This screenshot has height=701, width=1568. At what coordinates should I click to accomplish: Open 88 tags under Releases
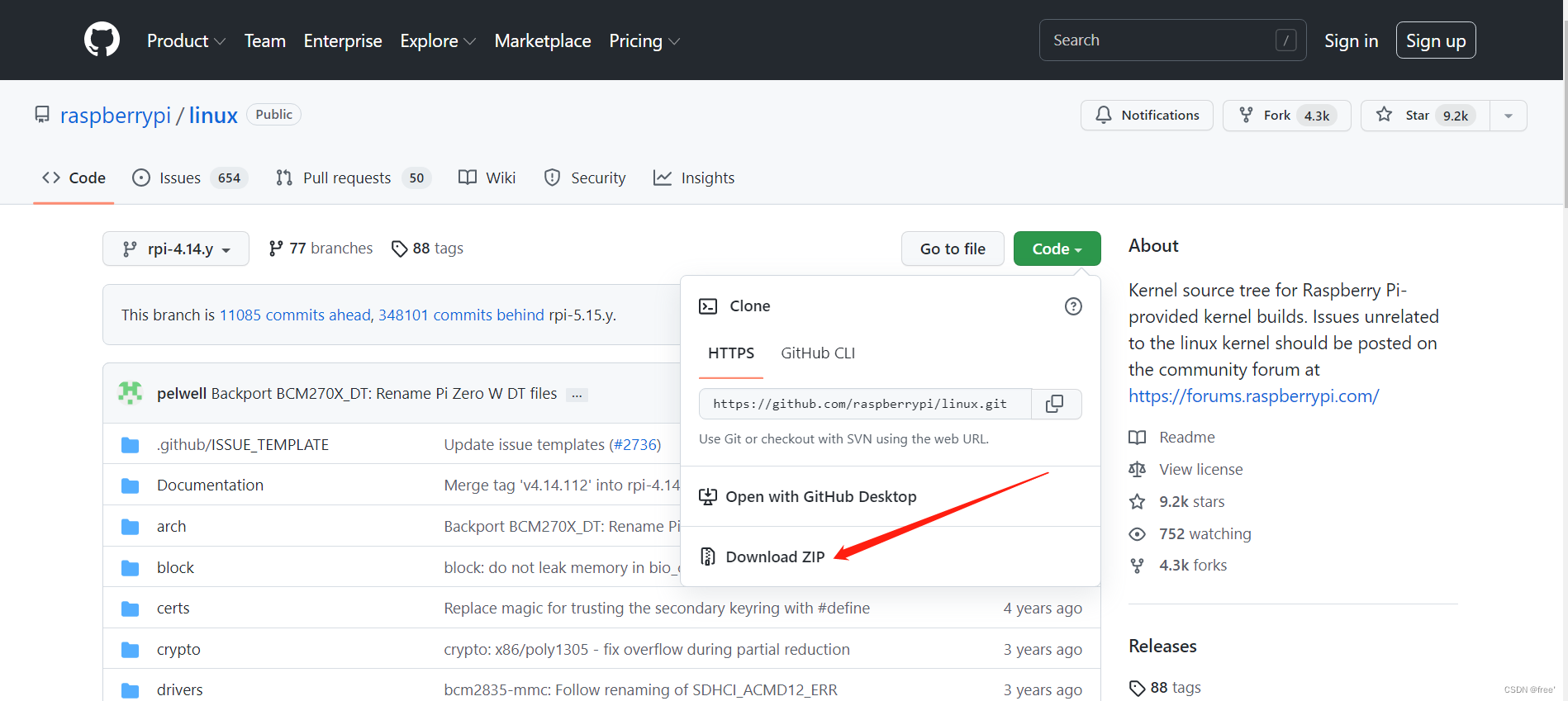point(1166,688)
